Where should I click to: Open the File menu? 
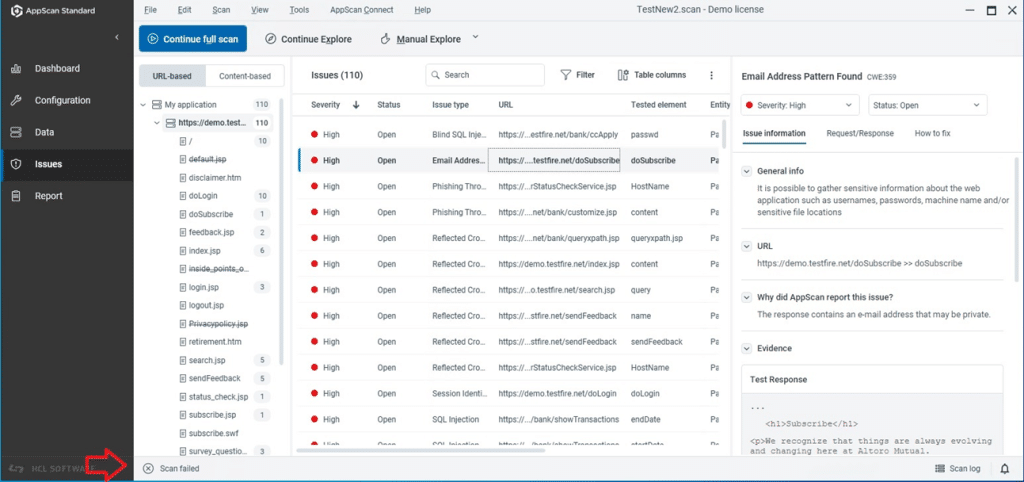[x=150, y=10]
